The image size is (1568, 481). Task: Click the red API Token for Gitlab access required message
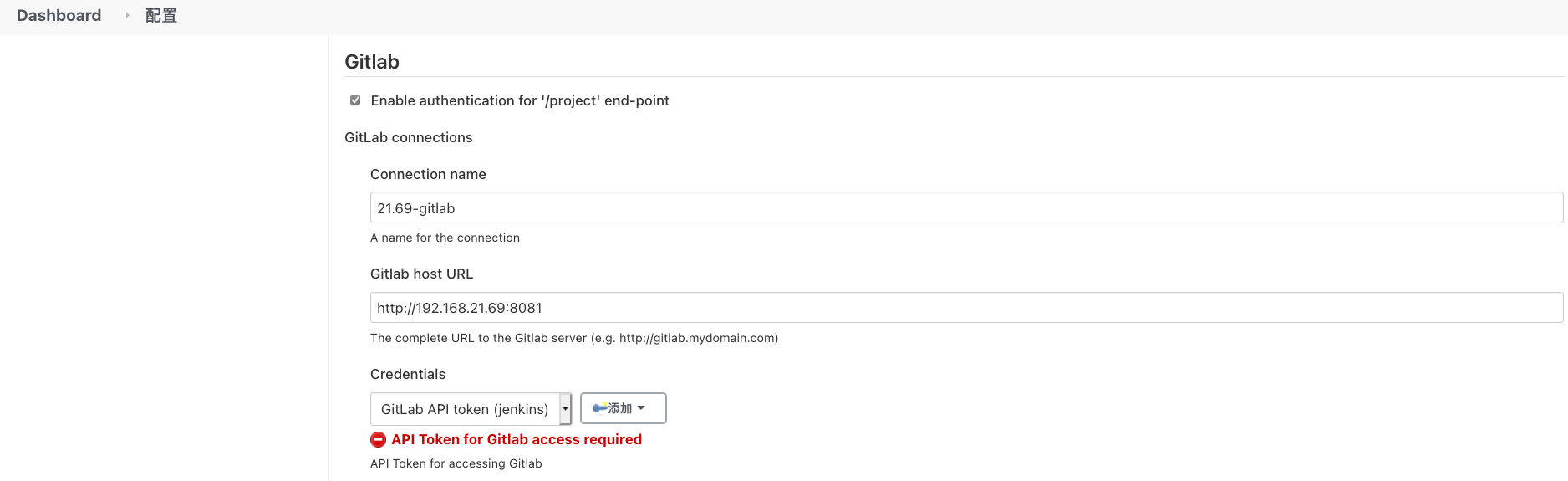click(x=517, y=439)
